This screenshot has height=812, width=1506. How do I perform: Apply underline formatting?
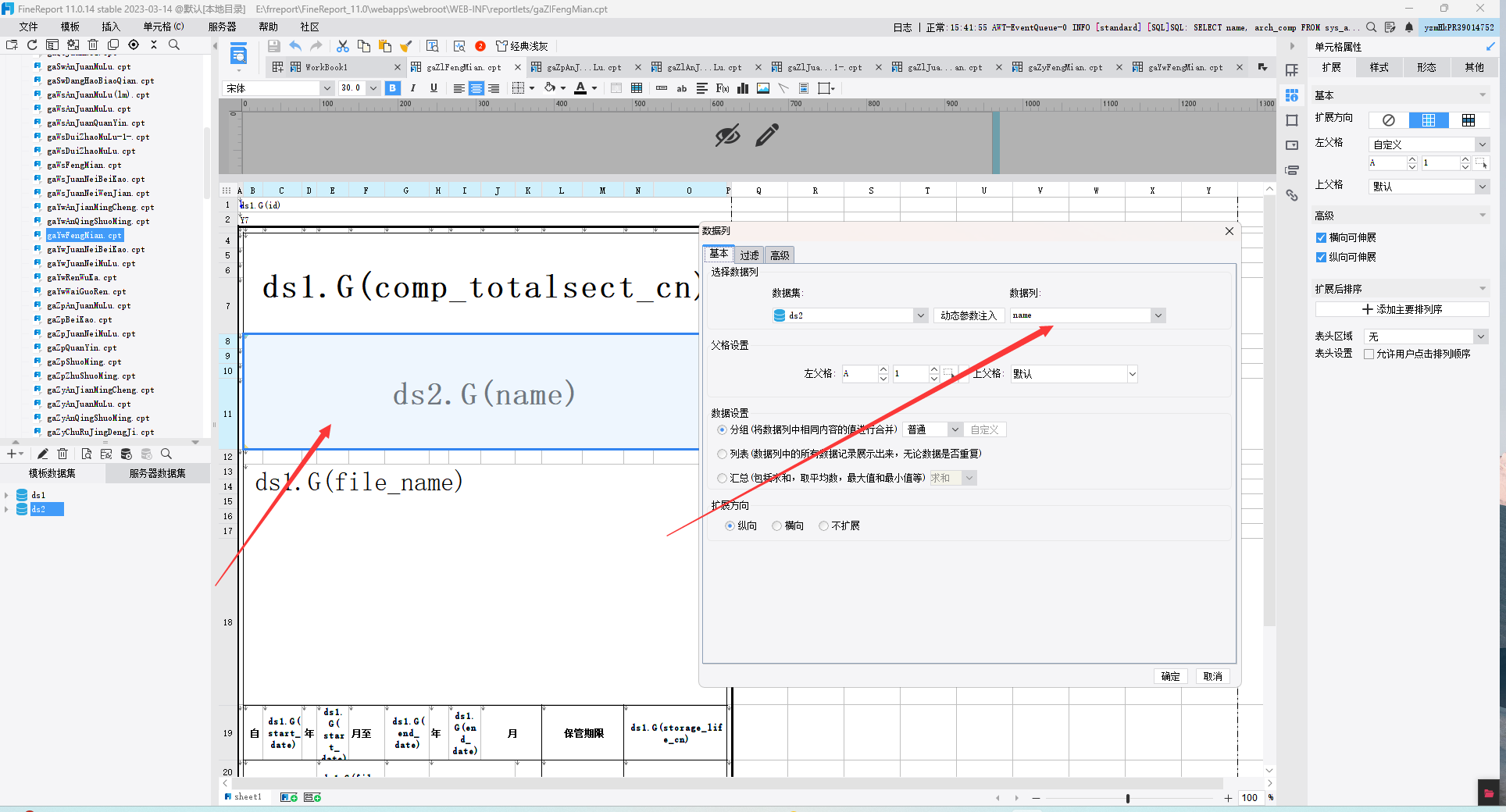[434, 88]
